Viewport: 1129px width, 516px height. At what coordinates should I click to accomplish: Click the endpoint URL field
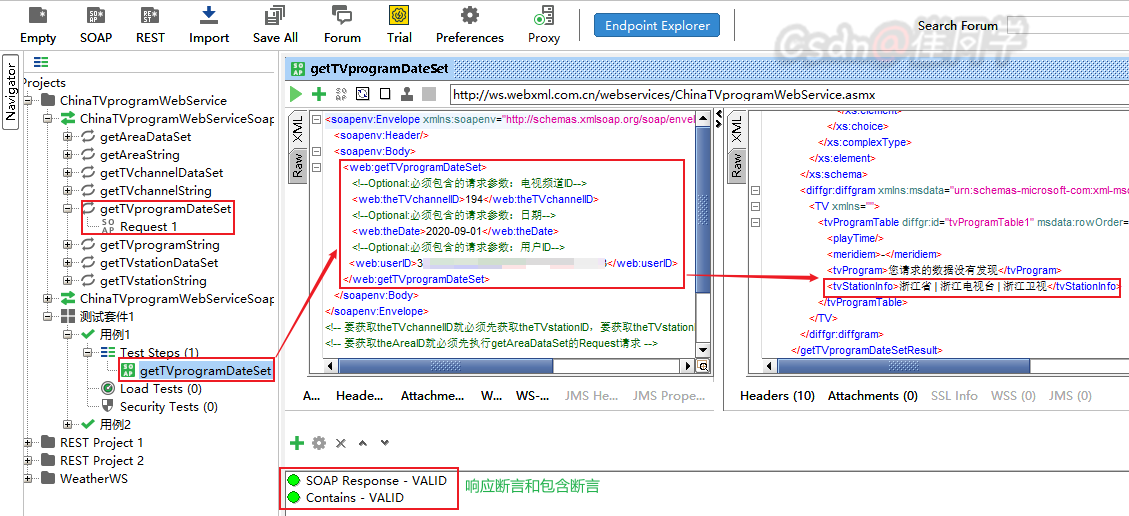[x=789, y=94]
